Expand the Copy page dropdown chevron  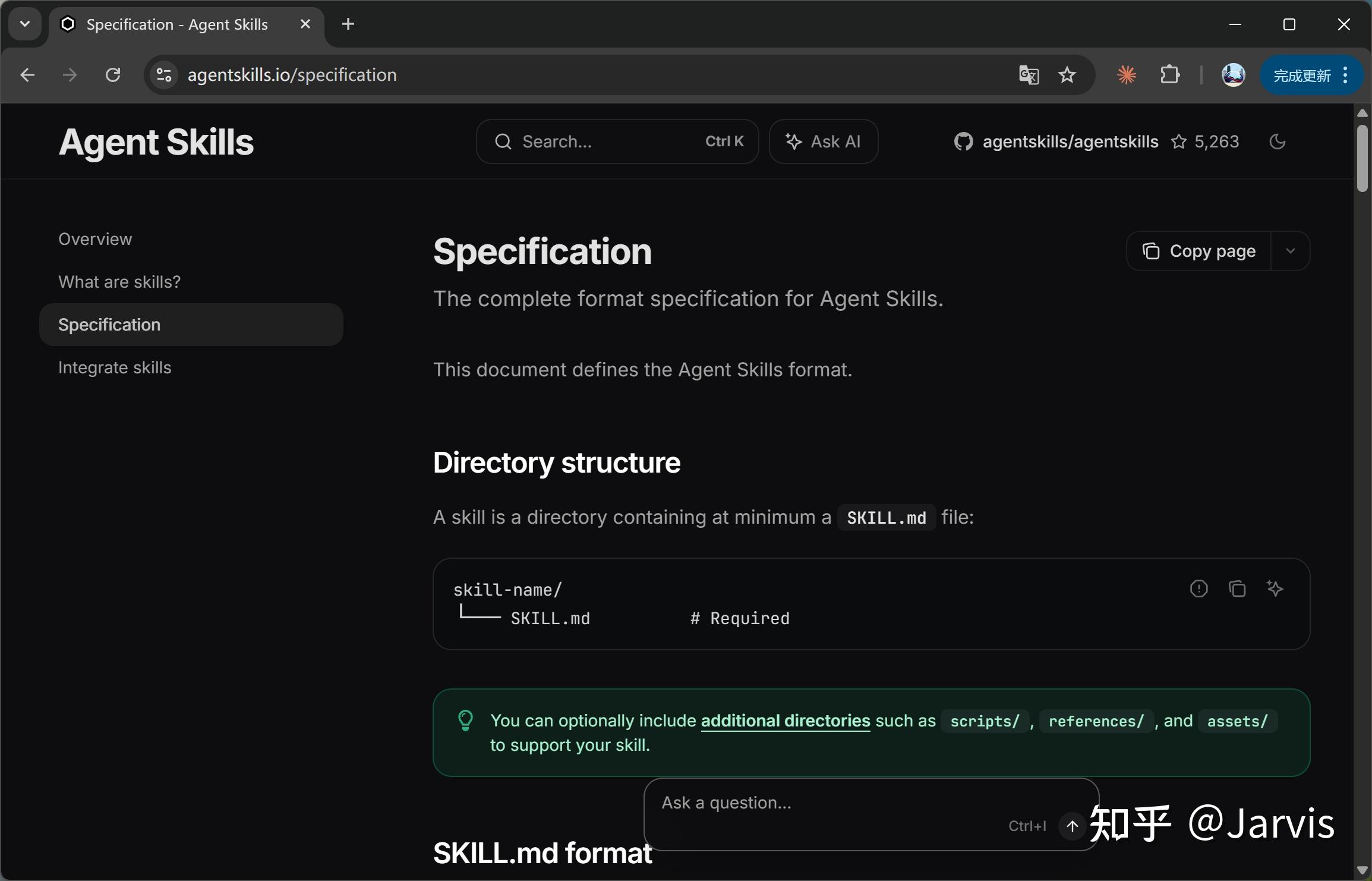tap(1291, 251)
